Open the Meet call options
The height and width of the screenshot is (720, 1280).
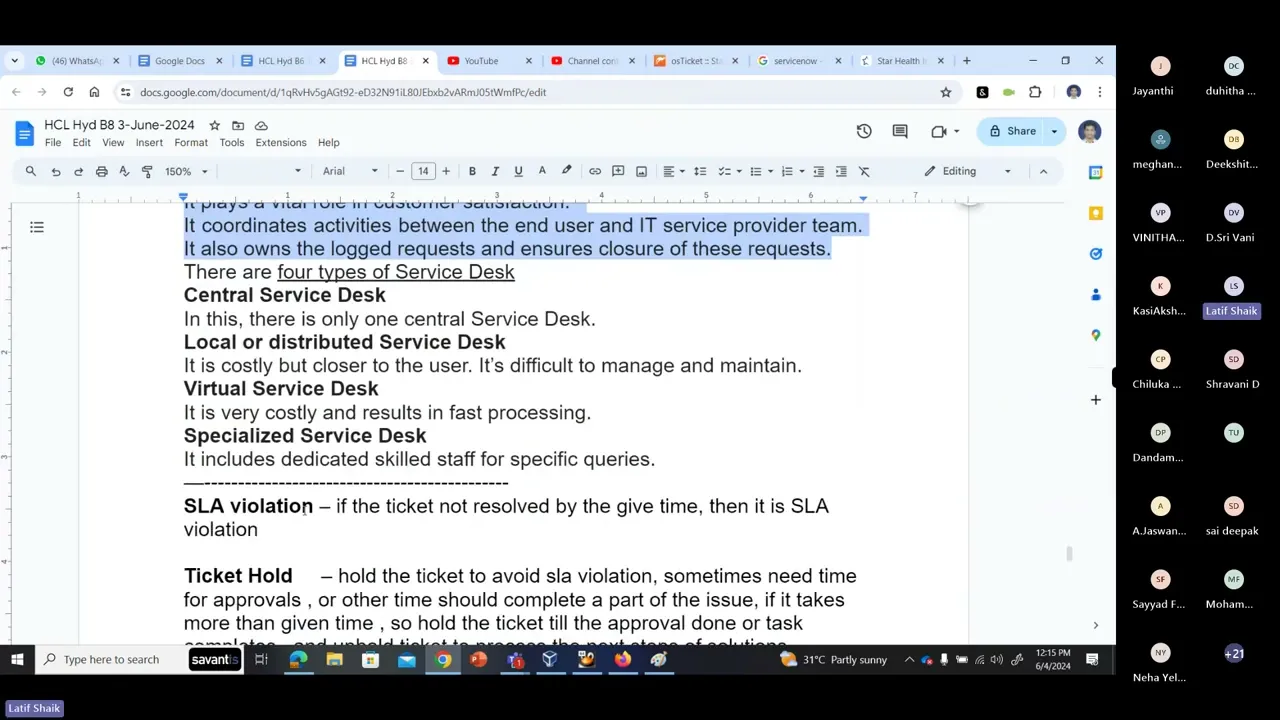tap(945, 131)
